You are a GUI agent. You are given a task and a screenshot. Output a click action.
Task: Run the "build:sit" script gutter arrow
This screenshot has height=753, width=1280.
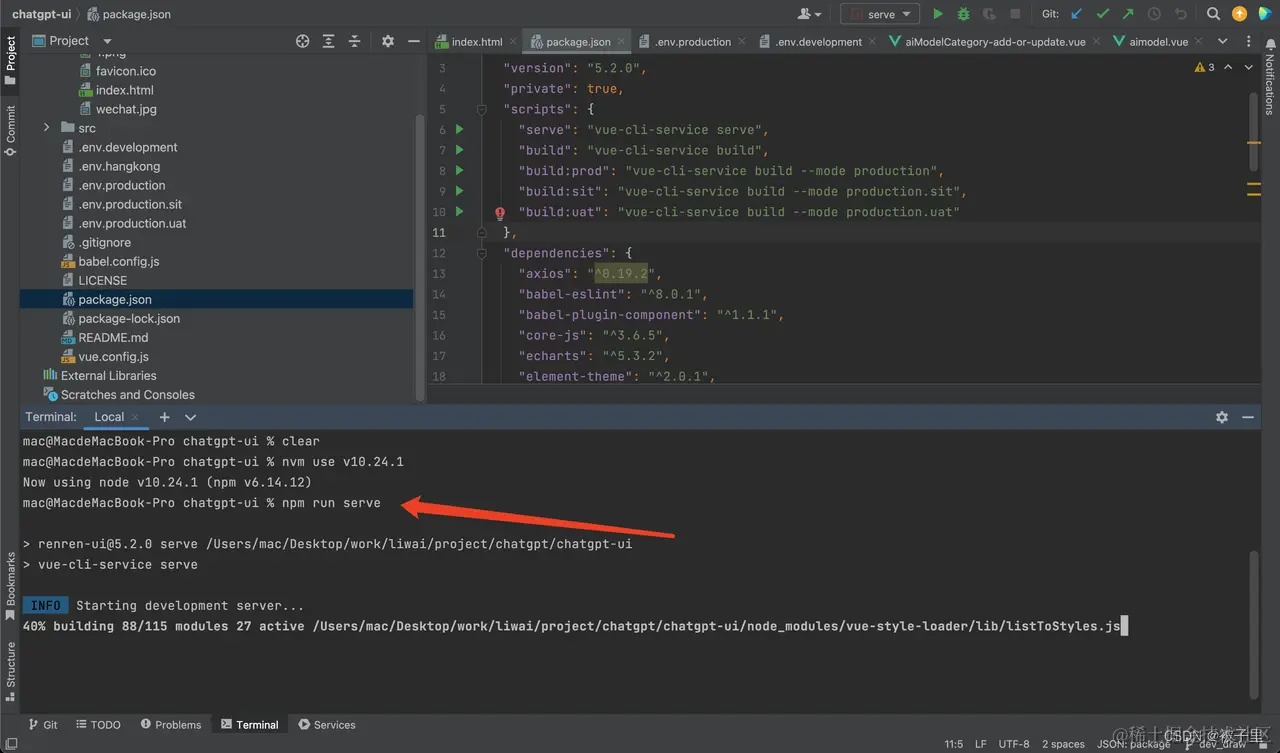(460, 191)
